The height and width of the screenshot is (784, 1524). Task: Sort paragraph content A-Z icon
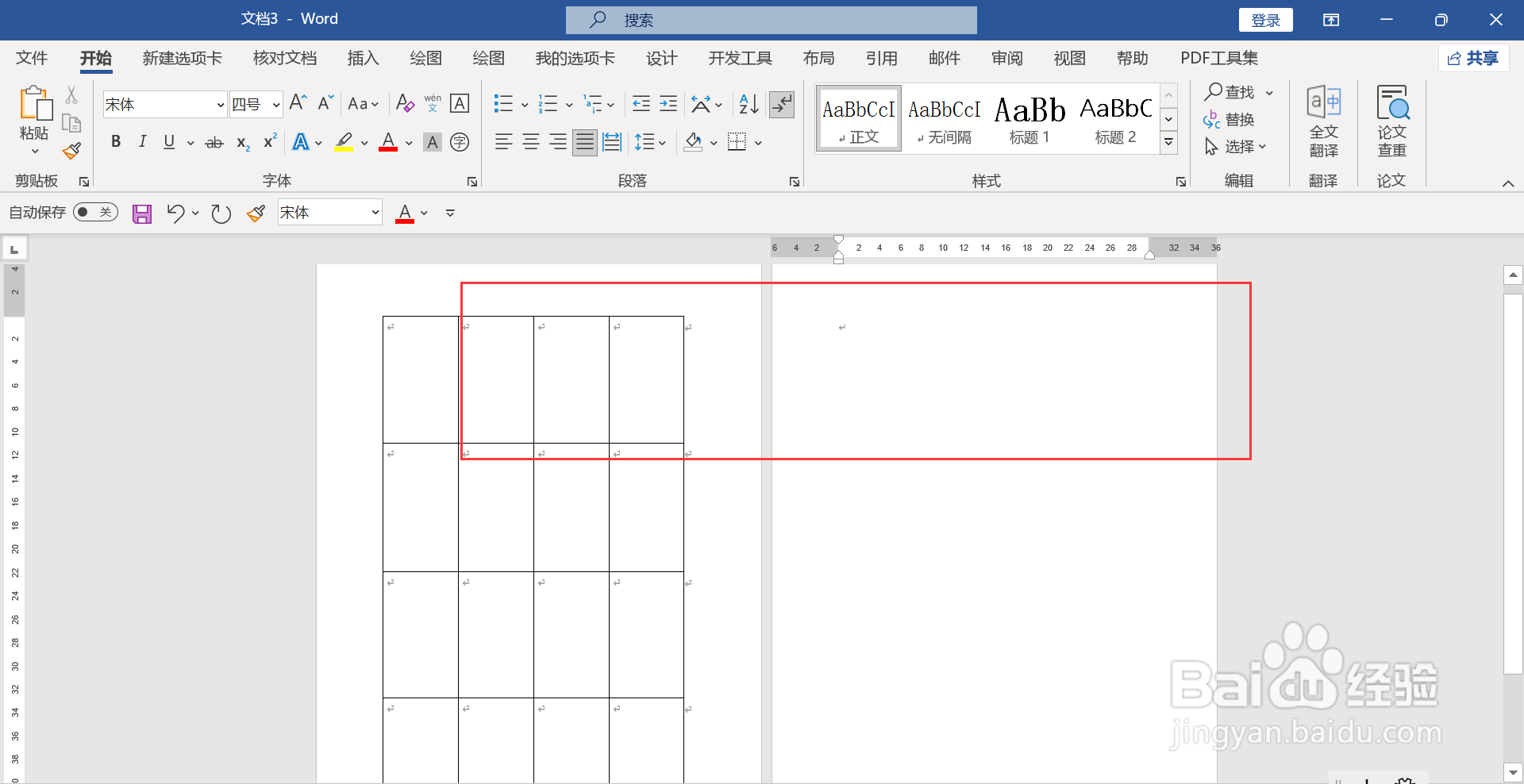point(749,104)
